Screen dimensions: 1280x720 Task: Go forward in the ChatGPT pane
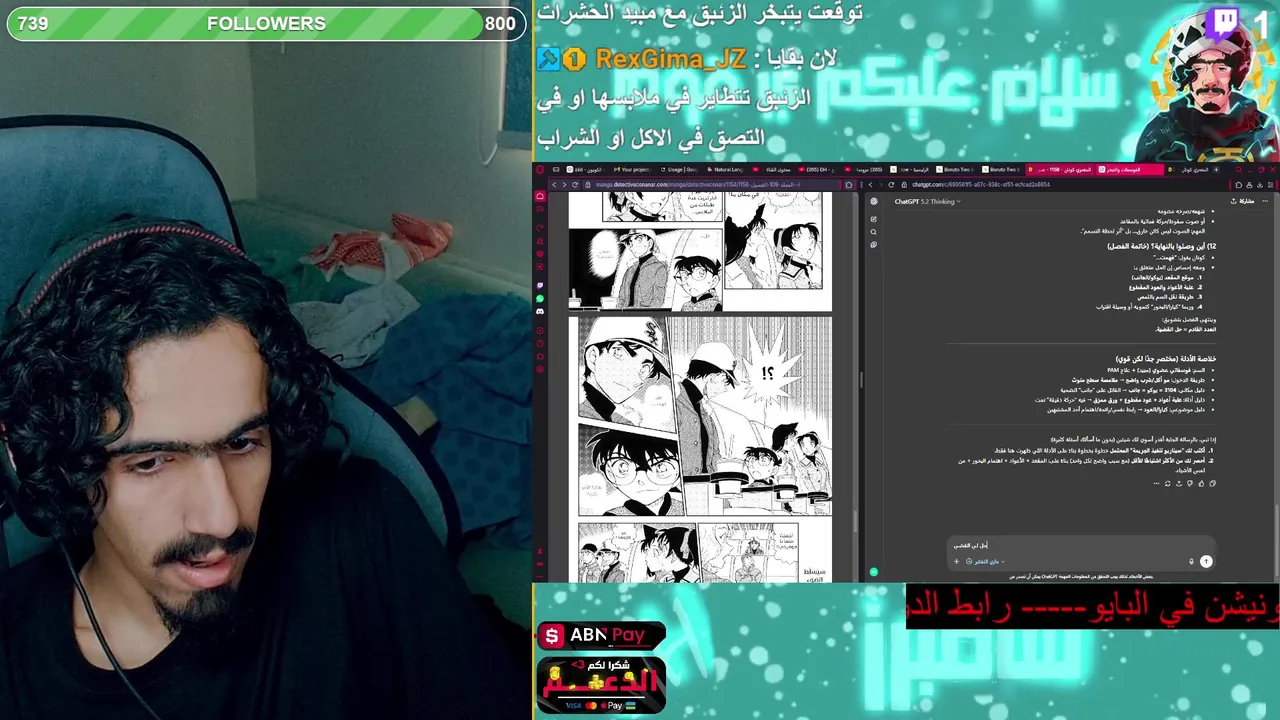(880, 185)
